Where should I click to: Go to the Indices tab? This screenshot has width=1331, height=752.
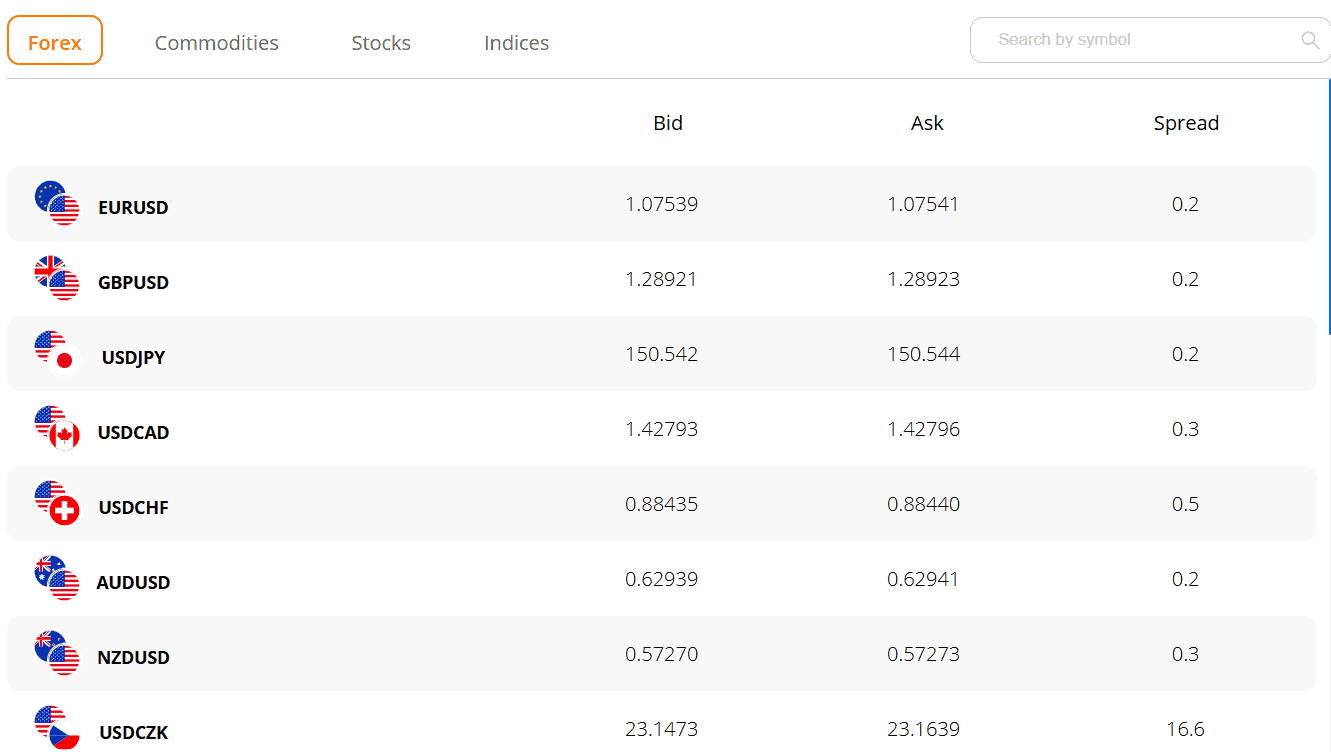click(x=516, y=43)
